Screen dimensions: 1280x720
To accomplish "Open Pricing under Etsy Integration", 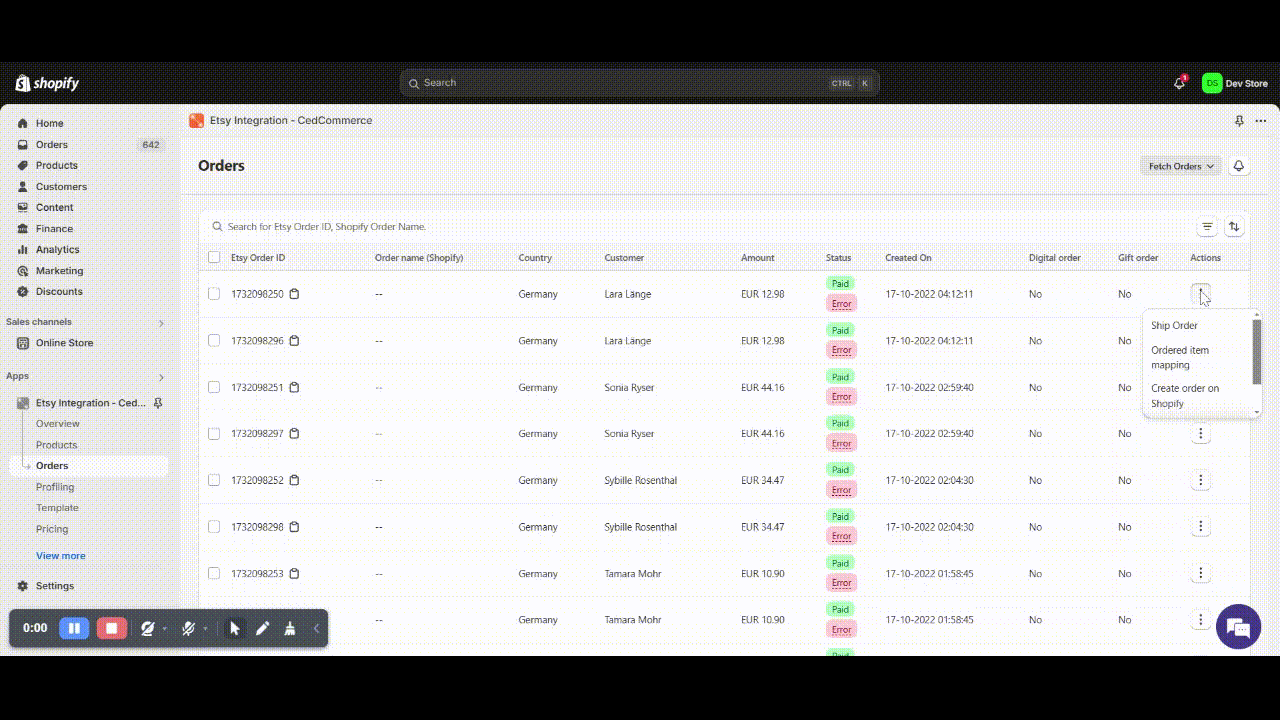I will (x=52, y=529).
